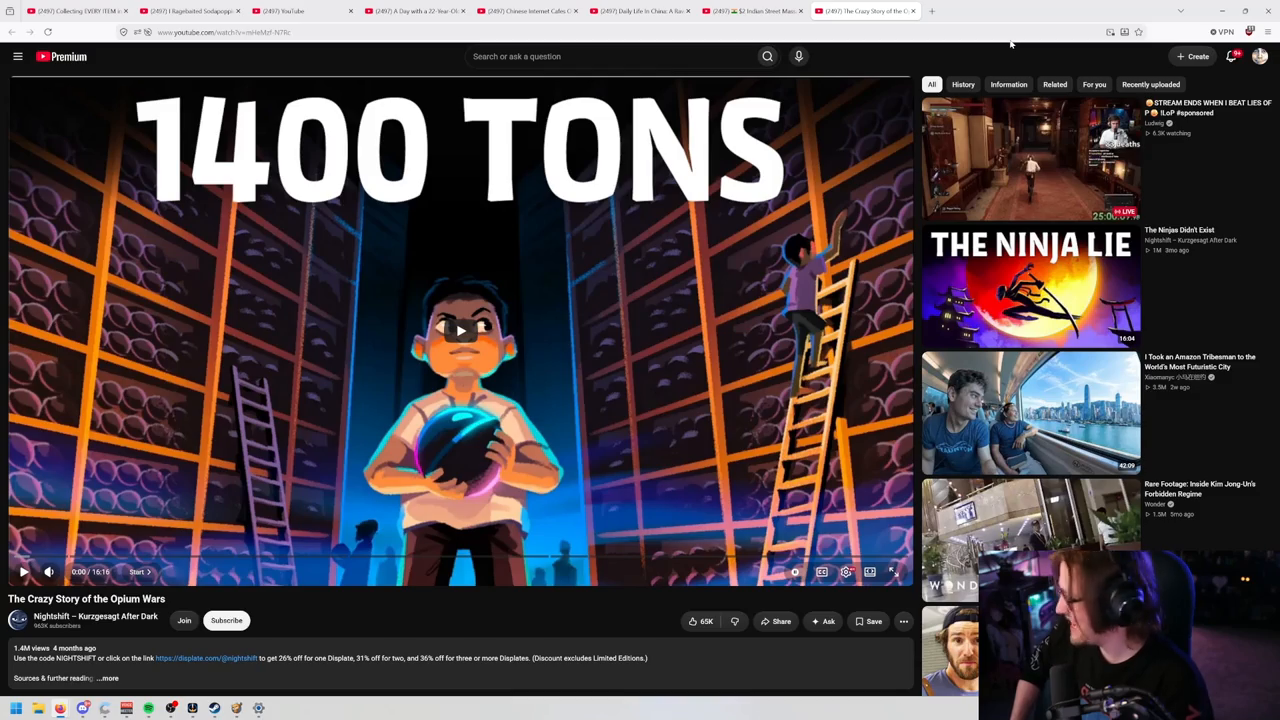Like the video (65K)

(x=700, y=621)
